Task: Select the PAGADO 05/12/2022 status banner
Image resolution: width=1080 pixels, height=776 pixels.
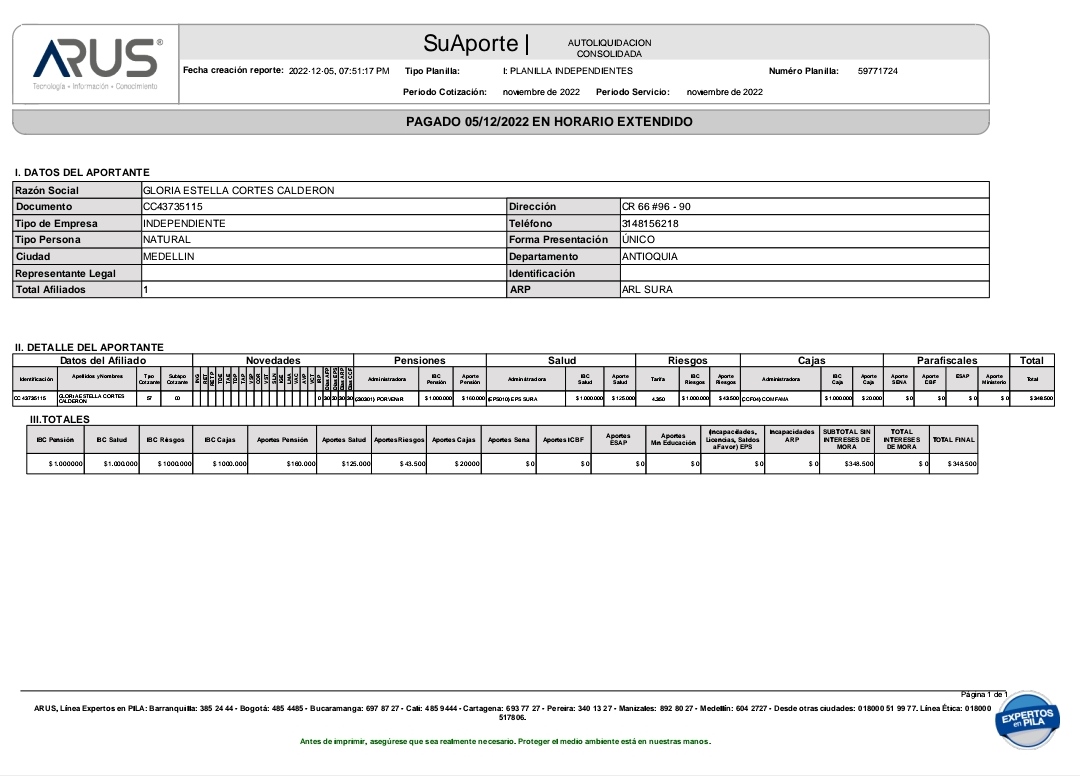Action: [549, 122]
